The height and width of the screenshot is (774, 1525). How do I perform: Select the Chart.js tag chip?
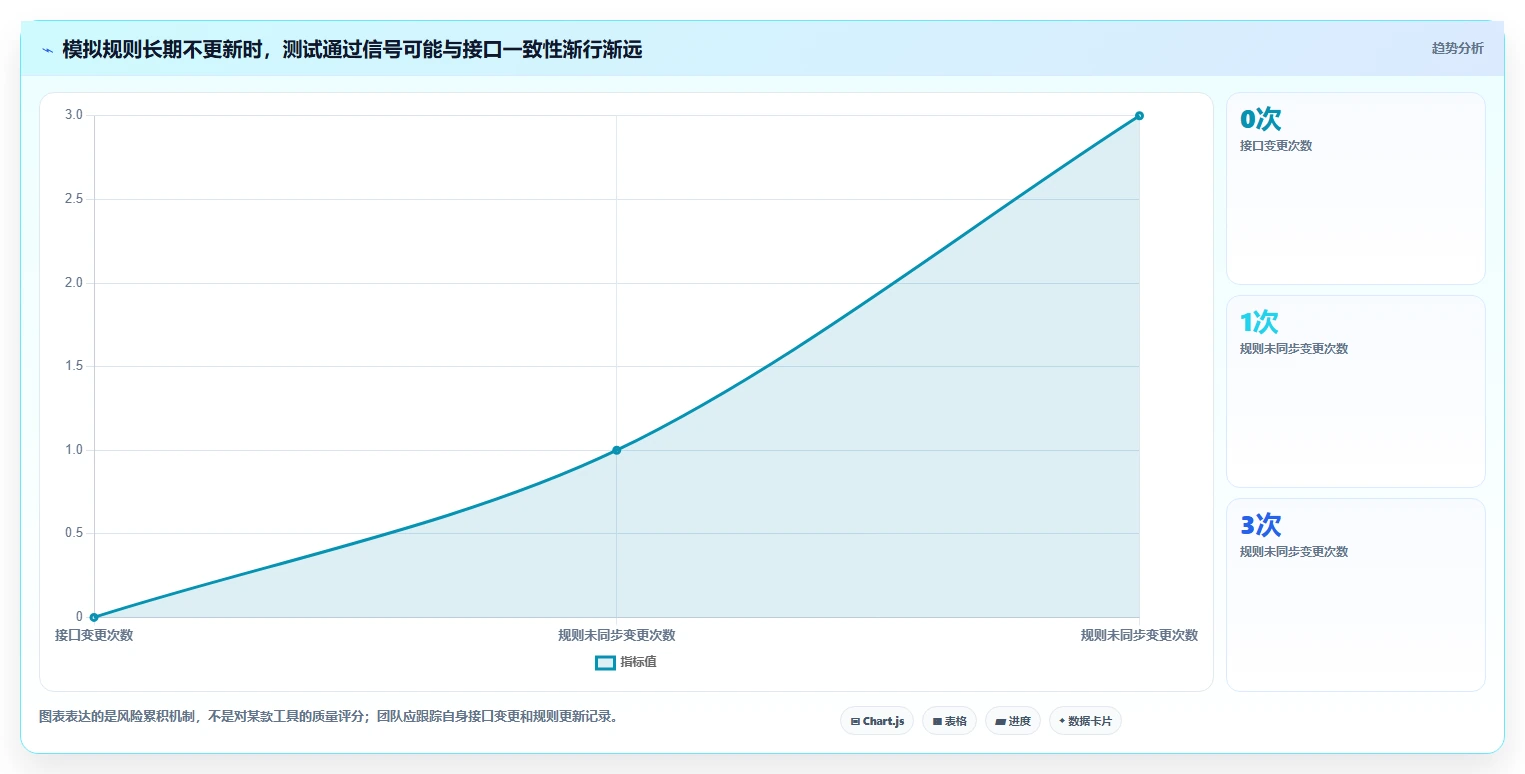coord(877,721)
